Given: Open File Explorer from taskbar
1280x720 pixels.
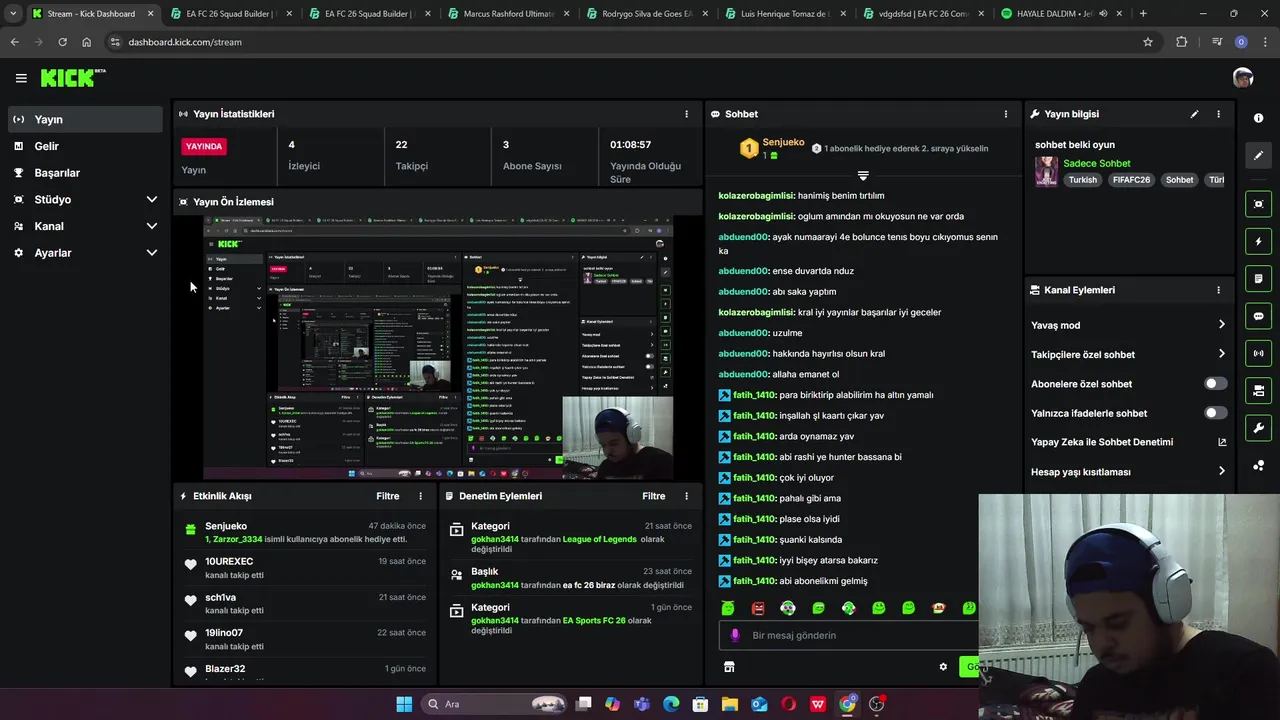Looking at the screenshot, I should tap(730, 704).
